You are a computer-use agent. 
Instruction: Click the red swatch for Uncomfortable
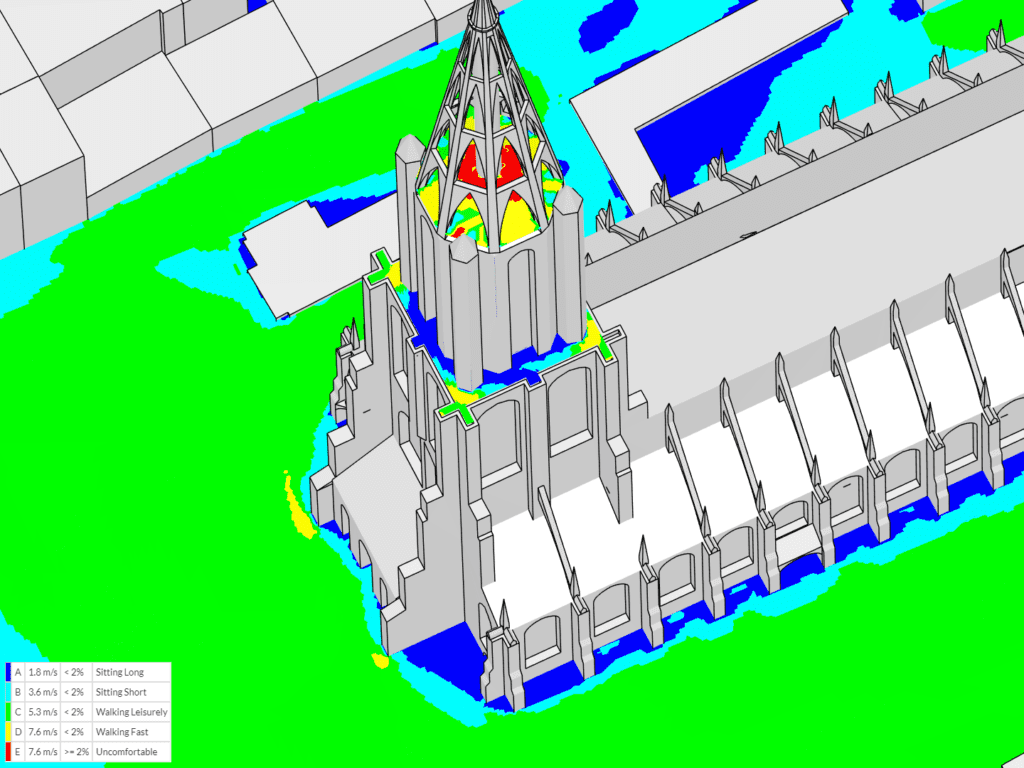pyautogui.click(x=8, y=751)
